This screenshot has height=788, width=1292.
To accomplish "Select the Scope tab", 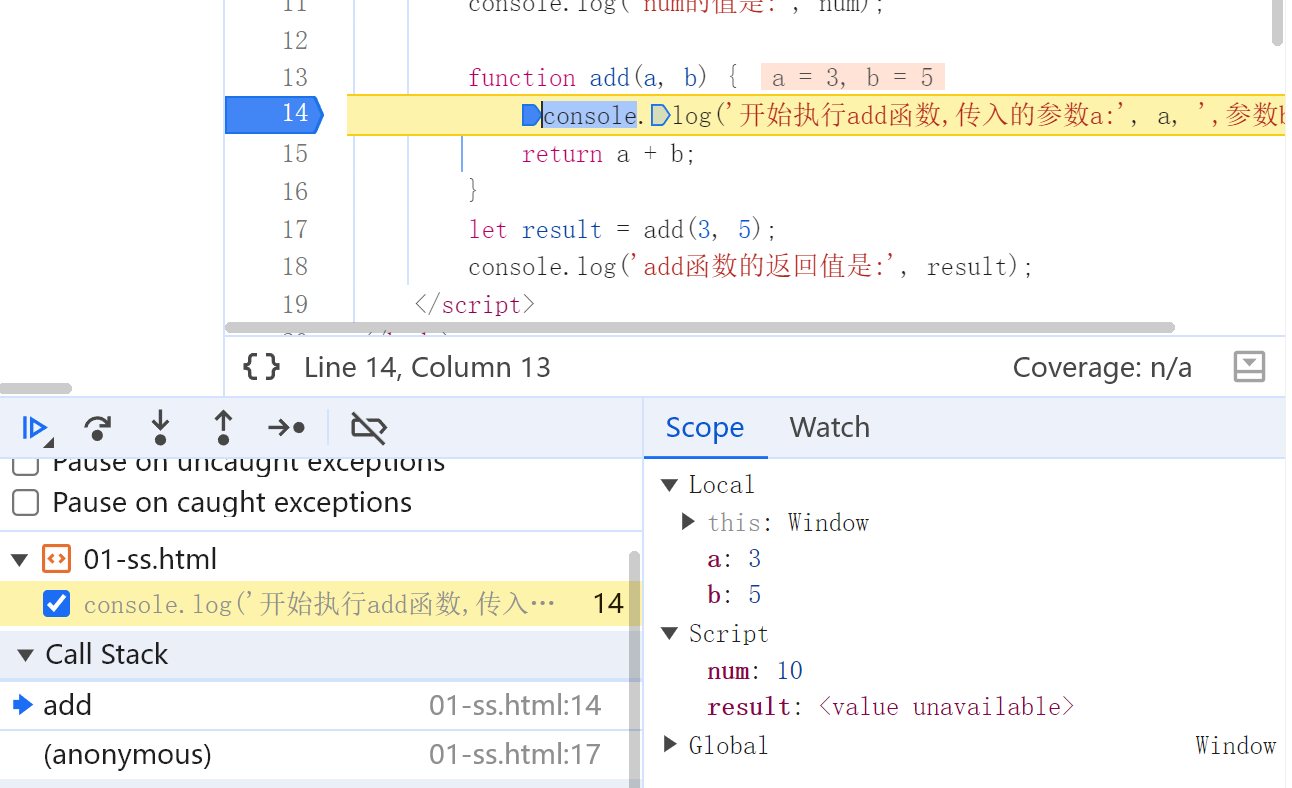I will [x=705, y=428].
